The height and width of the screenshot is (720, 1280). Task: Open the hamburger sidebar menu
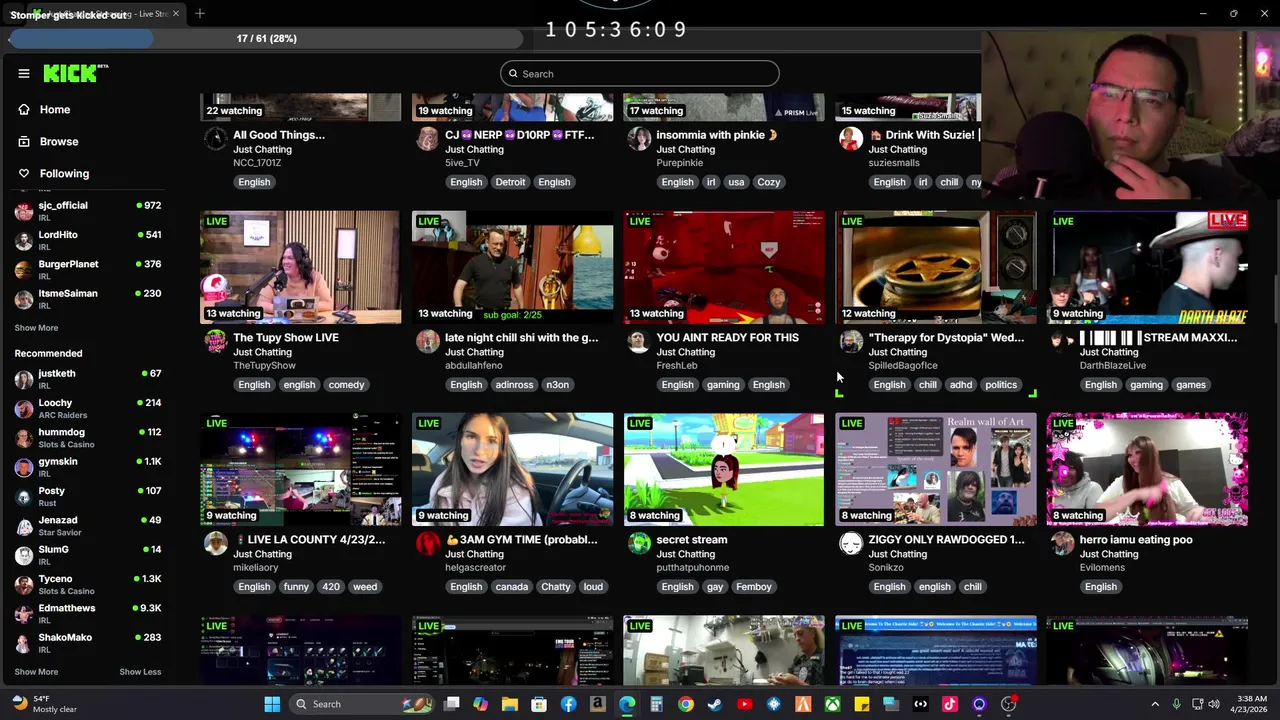24,73
